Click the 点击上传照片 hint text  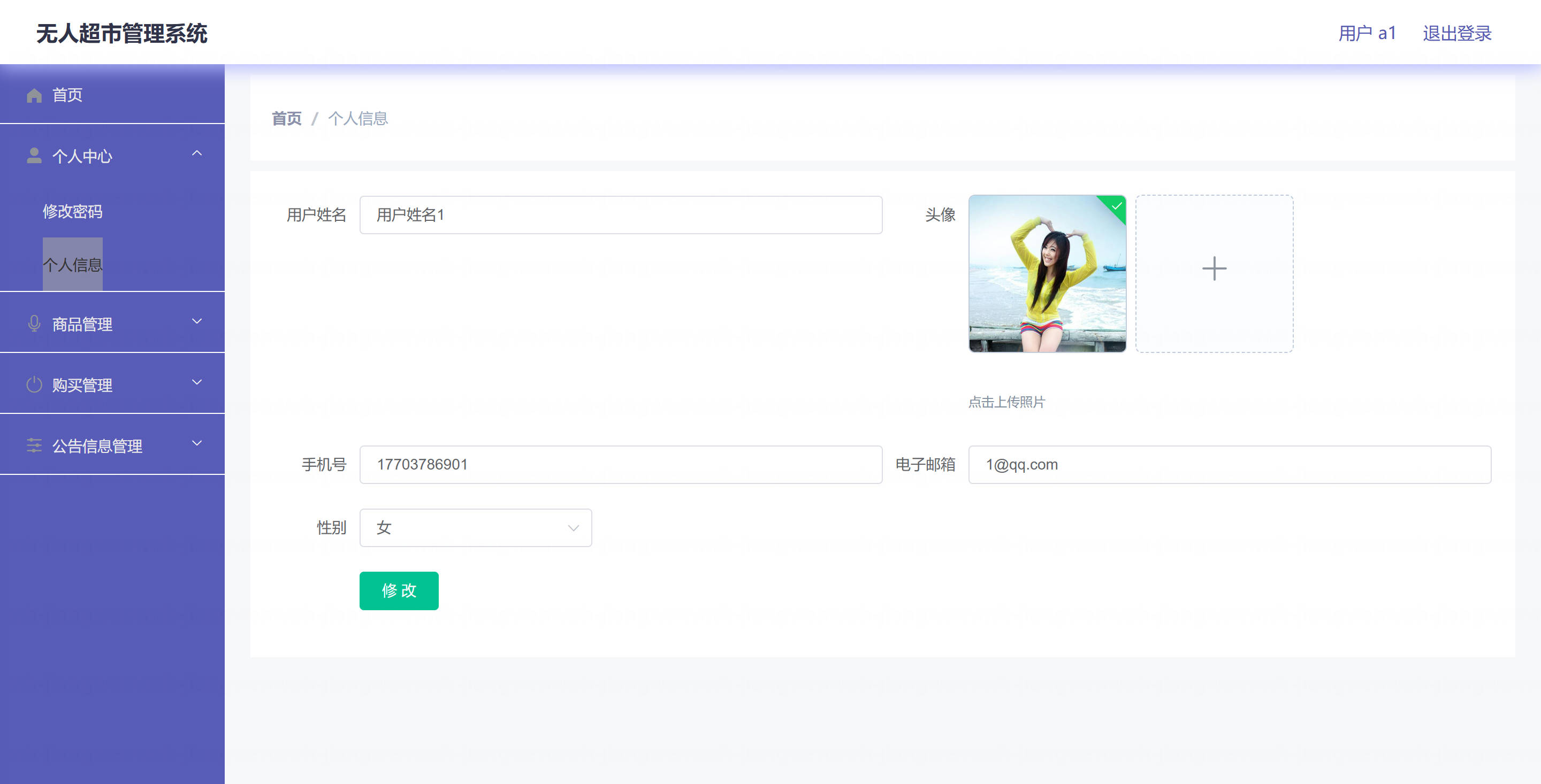point(1007,402)
